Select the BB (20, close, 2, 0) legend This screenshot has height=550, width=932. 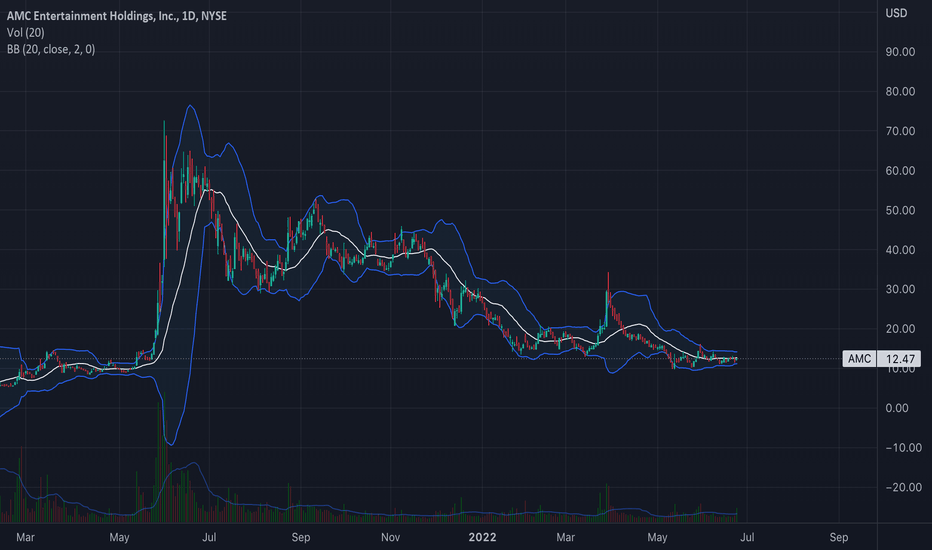(51, 49)
